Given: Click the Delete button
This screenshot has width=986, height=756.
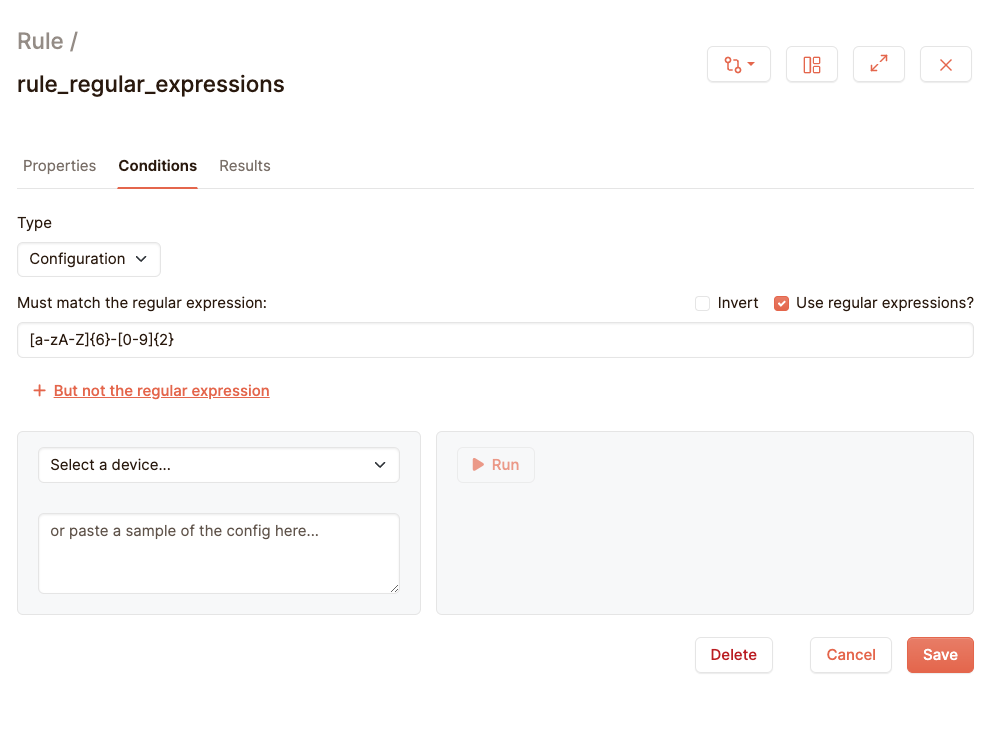Looking at the screenshot, I should point(733,655).
